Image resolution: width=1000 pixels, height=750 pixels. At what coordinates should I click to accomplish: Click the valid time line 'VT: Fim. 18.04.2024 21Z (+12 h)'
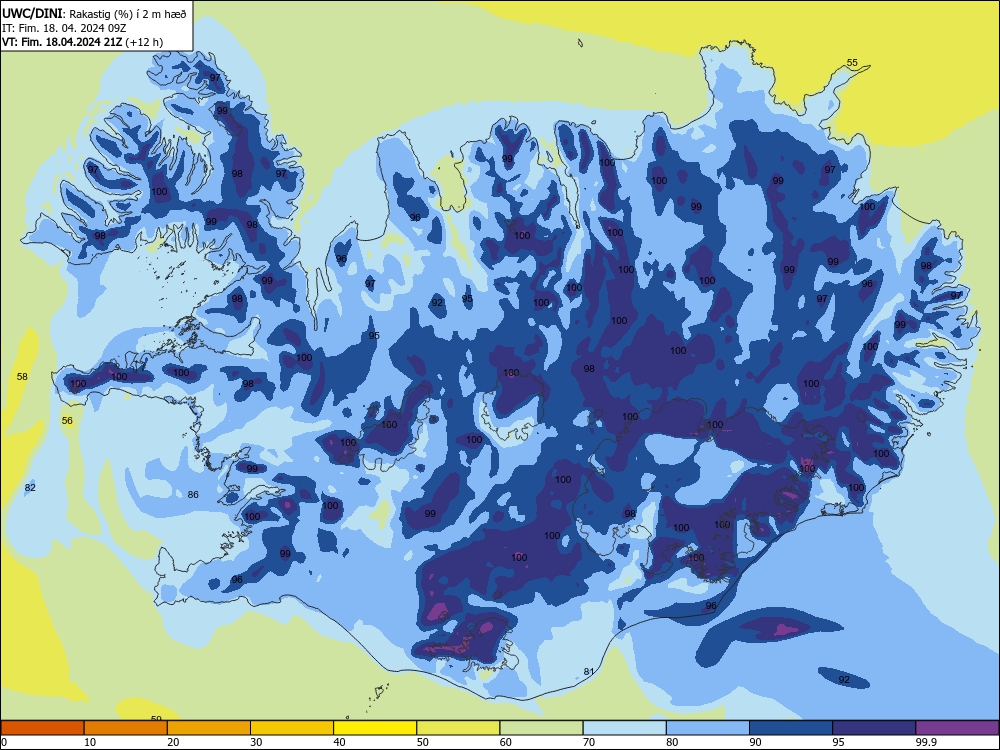point(82,42)
